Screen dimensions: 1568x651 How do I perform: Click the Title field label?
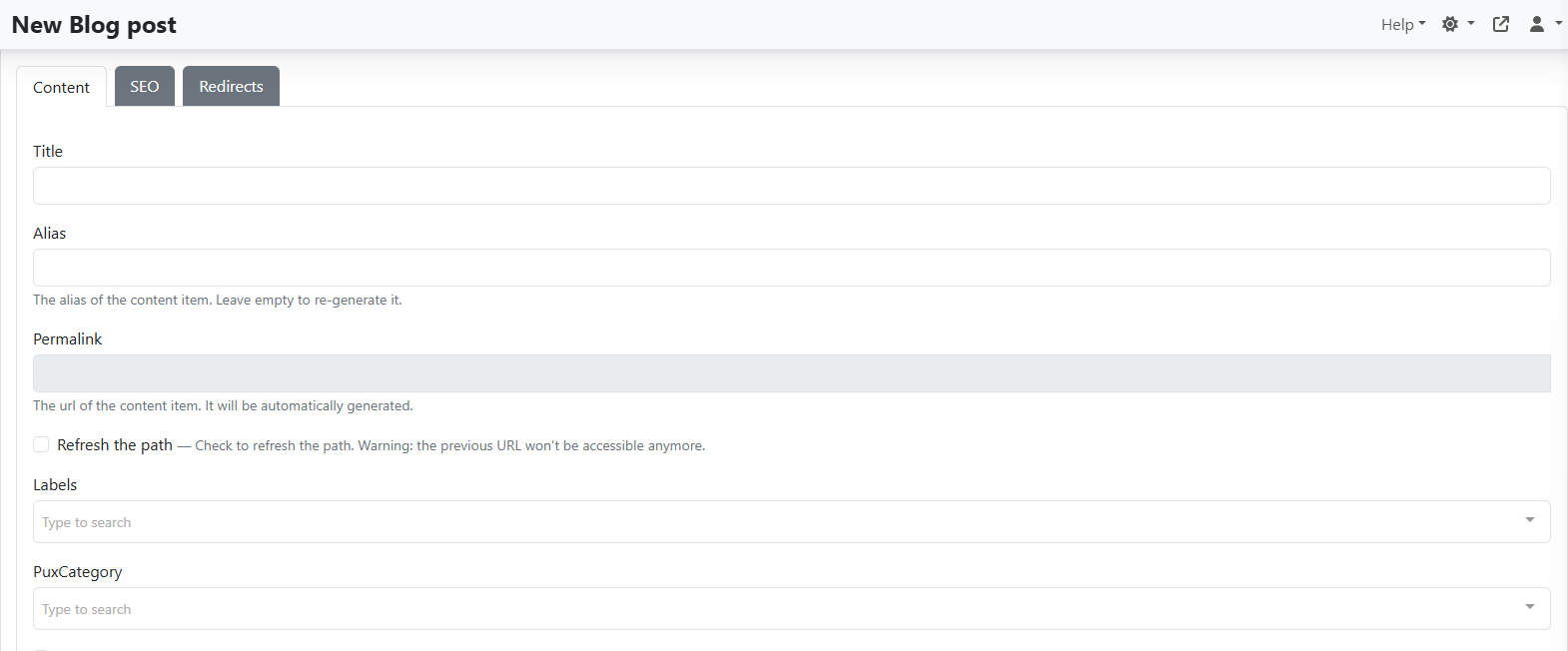tap(48, 151)
